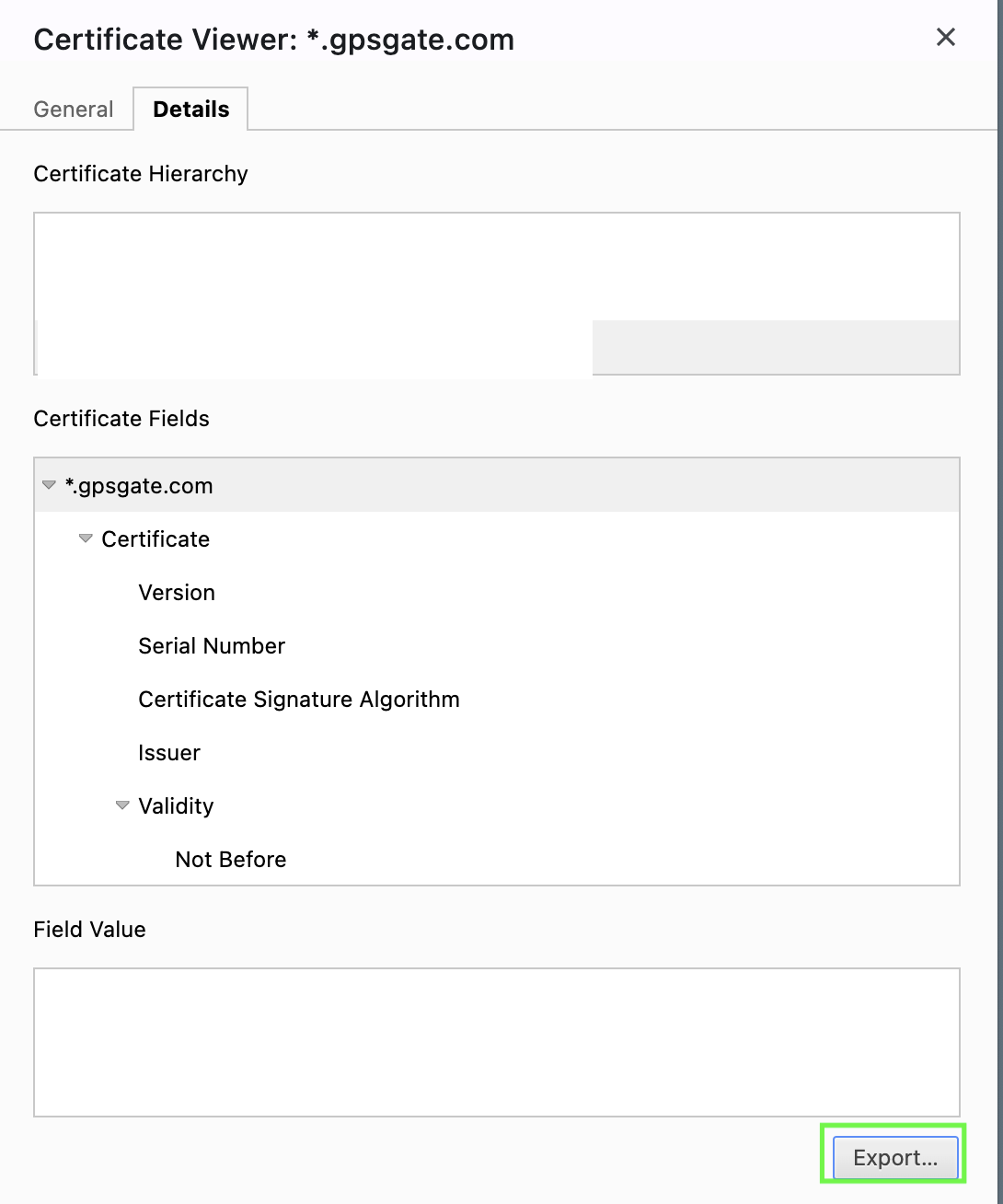Switch to the General tab

(x=74, y=109)
